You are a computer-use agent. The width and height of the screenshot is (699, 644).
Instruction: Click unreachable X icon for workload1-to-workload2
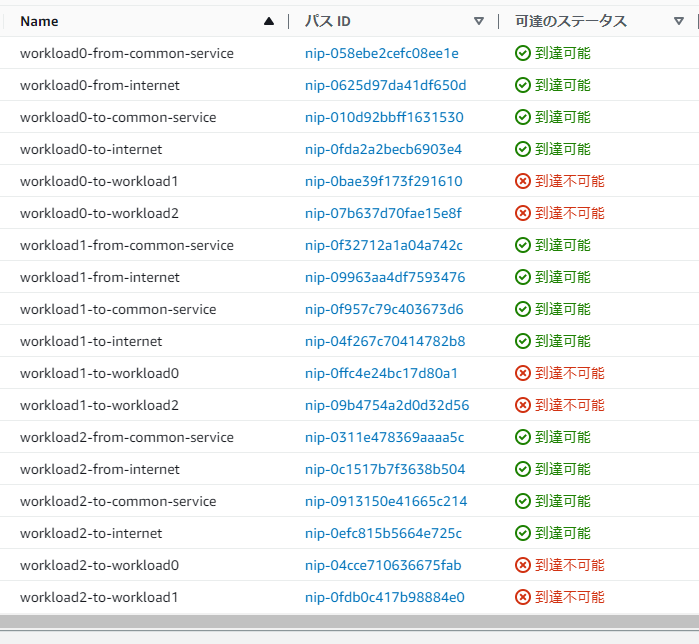point(522,405)
